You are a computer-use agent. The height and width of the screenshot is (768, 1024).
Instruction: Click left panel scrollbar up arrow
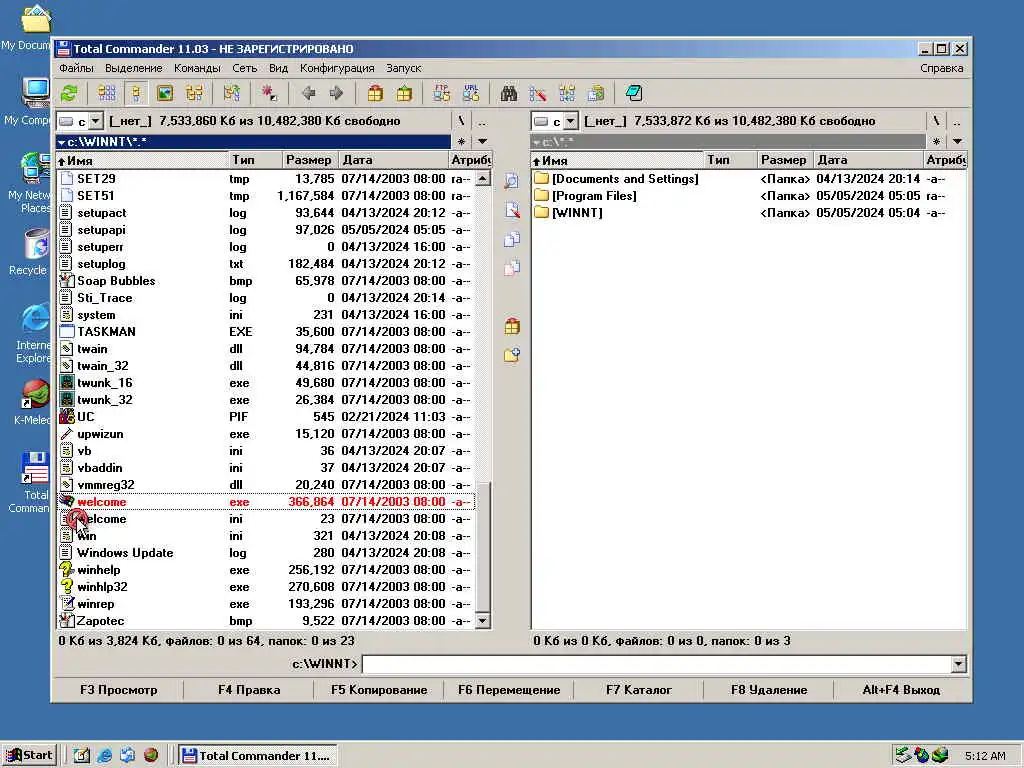[x=483, y=178]
